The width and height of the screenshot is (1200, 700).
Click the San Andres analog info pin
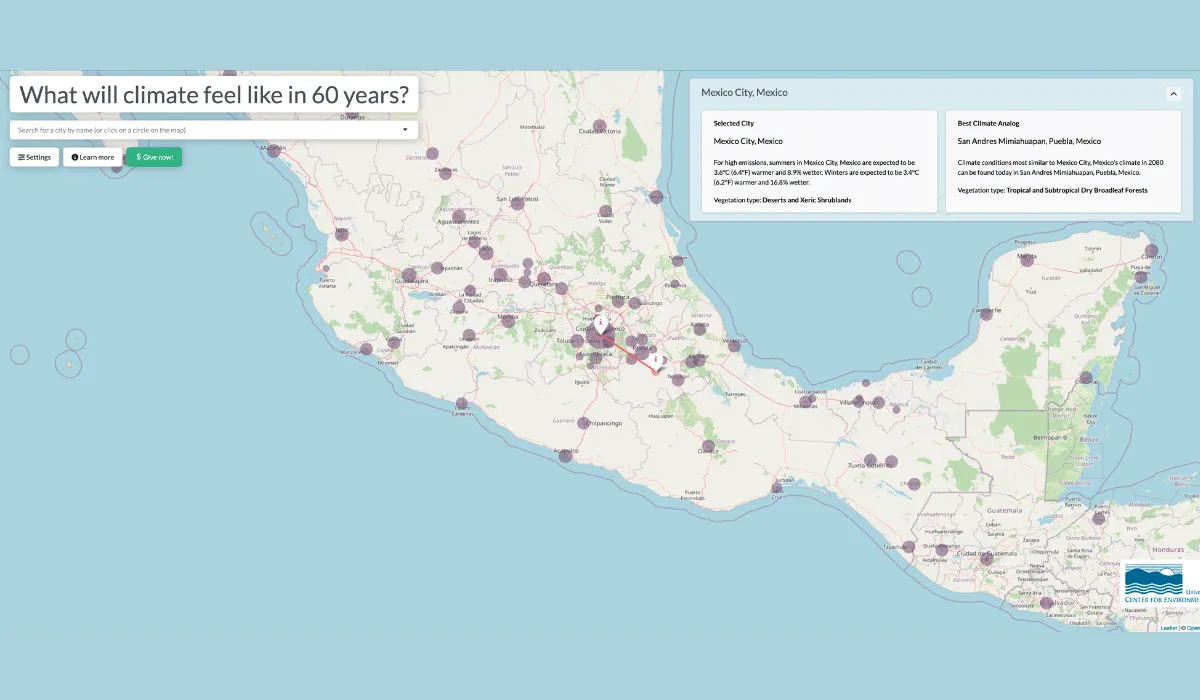click(656, 360)
